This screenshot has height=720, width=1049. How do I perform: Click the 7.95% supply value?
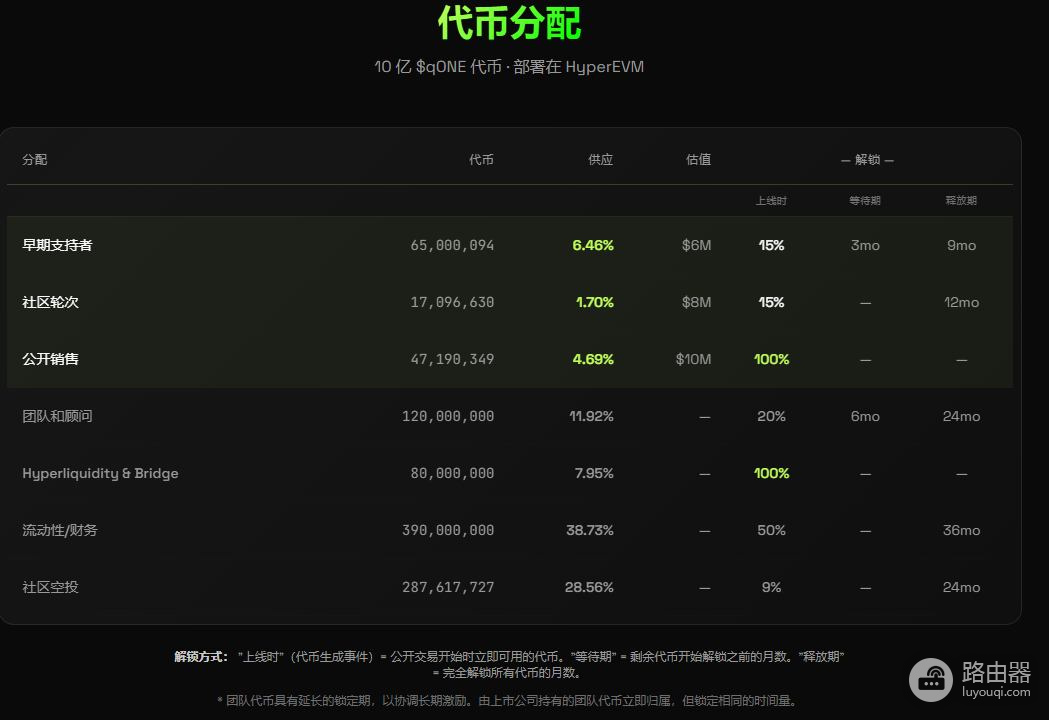coord(594,473)
